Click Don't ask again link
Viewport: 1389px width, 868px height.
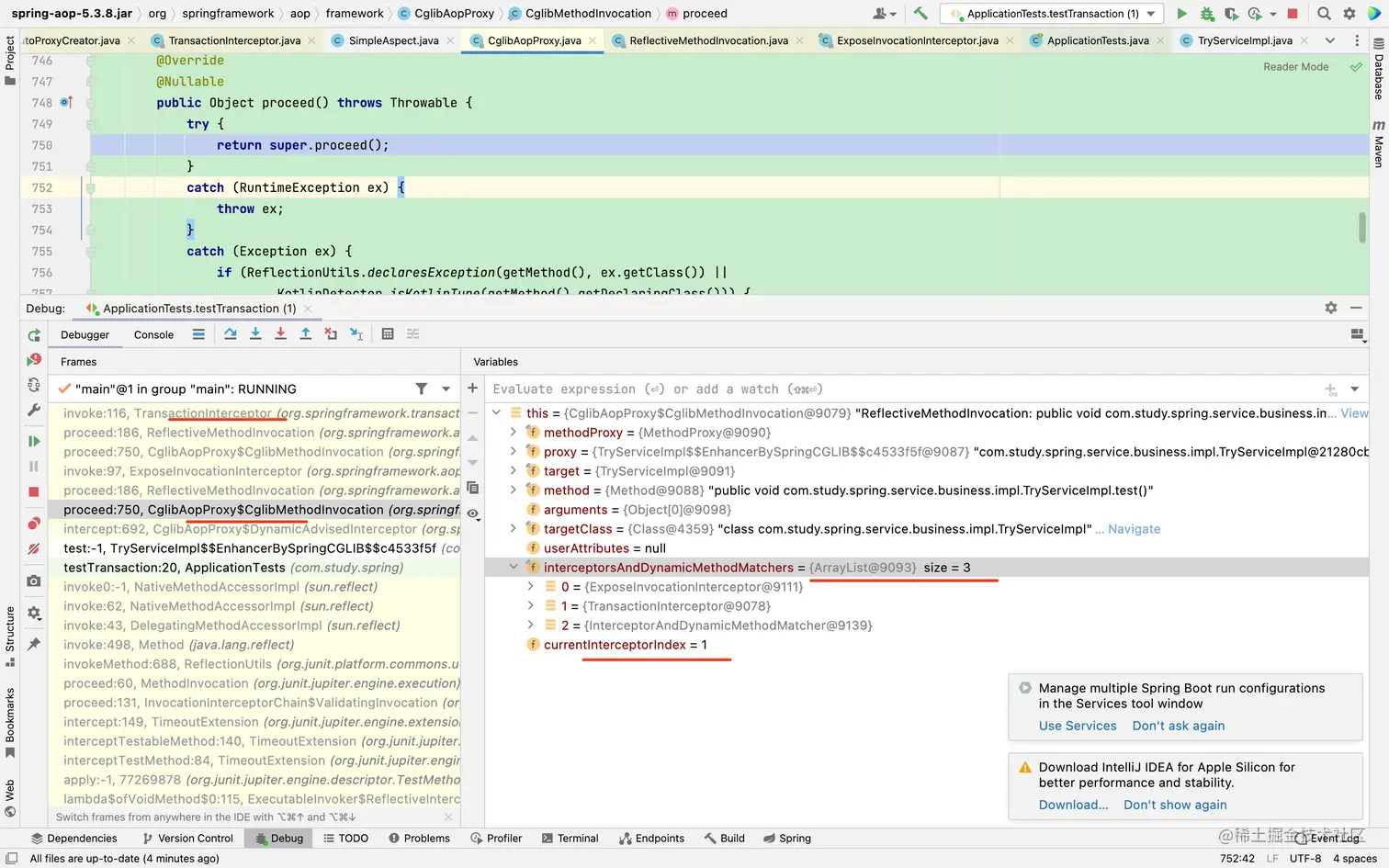point(1179,726)
